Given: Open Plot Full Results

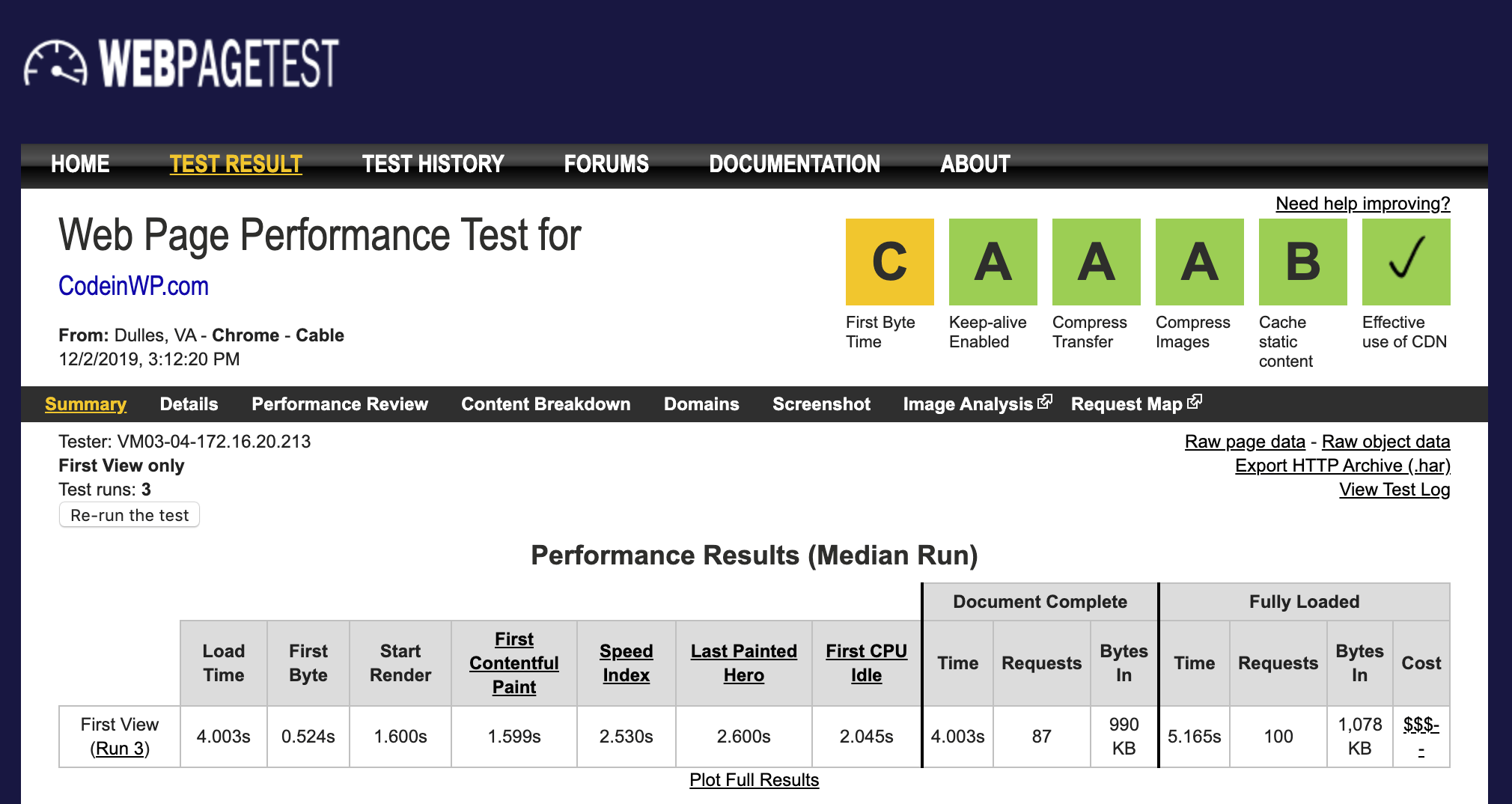Looking at the screenshot, I should point(753,780).
